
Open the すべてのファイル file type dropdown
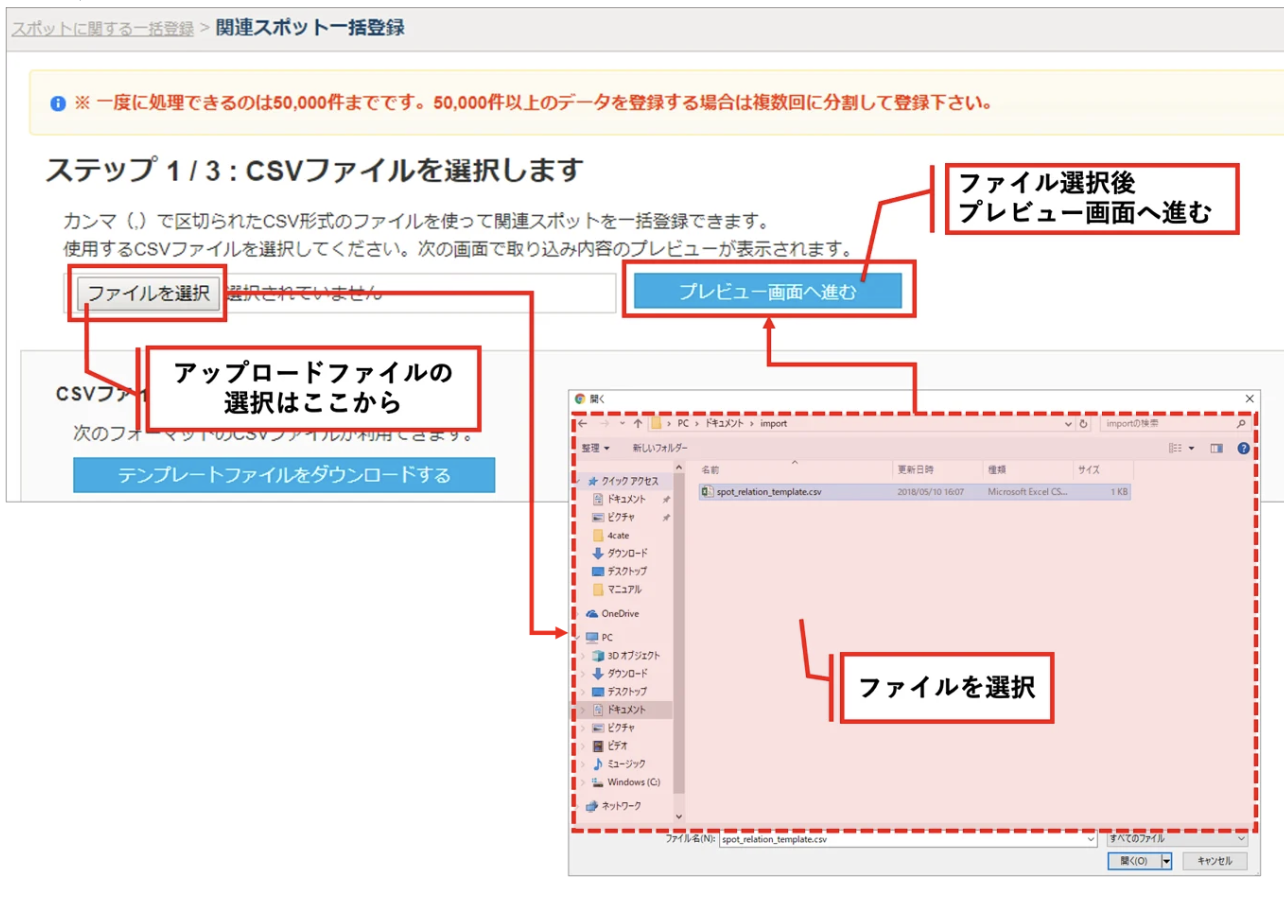(x=1179, y=839)
